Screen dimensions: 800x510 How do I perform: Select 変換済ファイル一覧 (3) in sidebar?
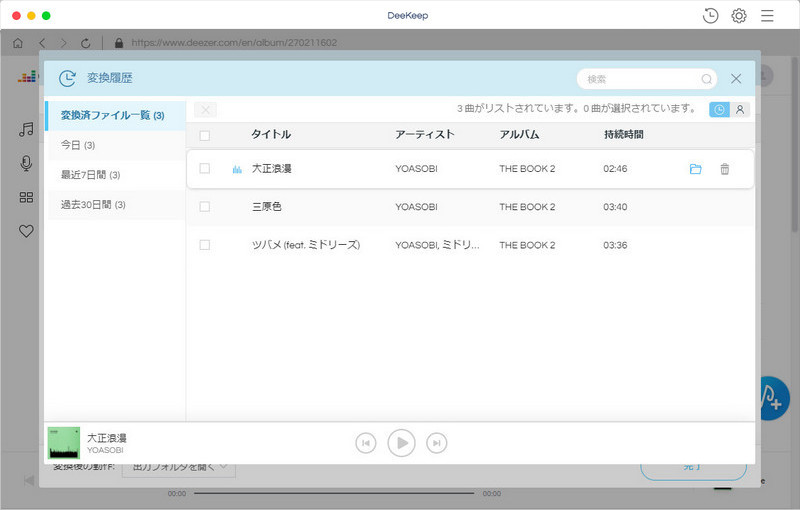(x=115, y=116)
